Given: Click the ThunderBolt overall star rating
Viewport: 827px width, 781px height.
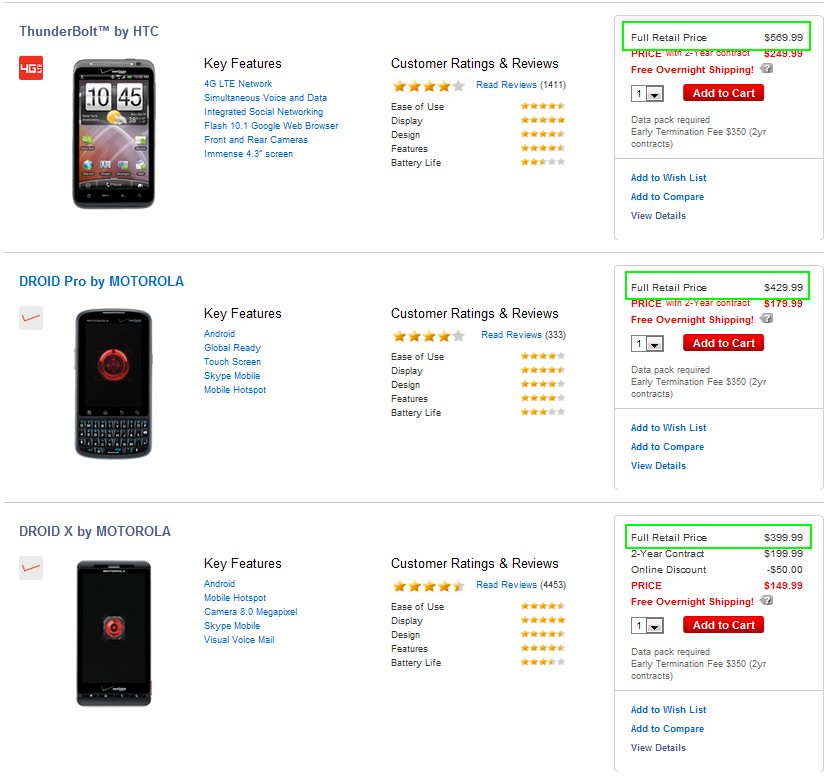Looking at the screenshot, I should (429, 86).
